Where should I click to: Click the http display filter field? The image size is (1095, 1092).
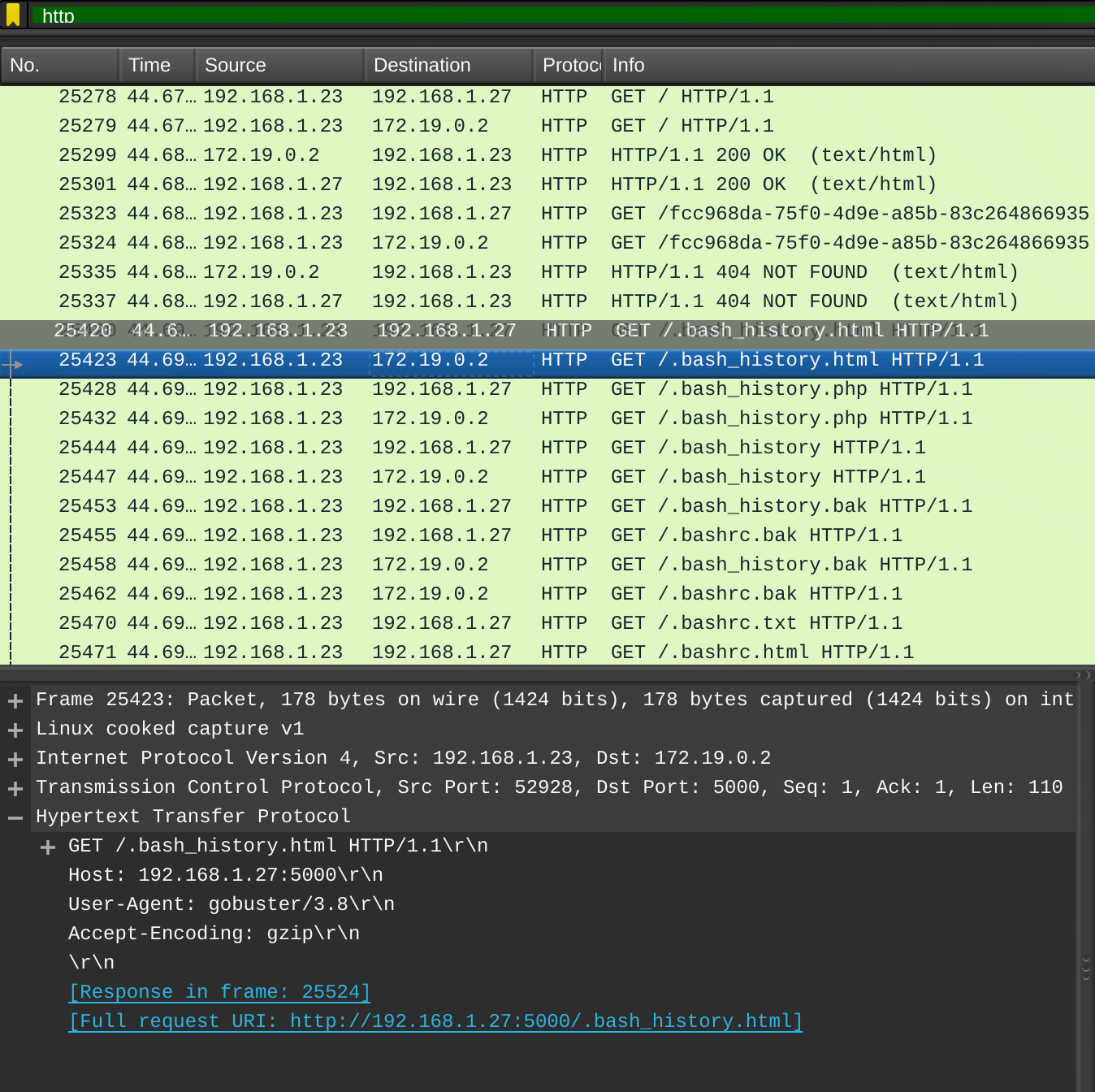560,15
